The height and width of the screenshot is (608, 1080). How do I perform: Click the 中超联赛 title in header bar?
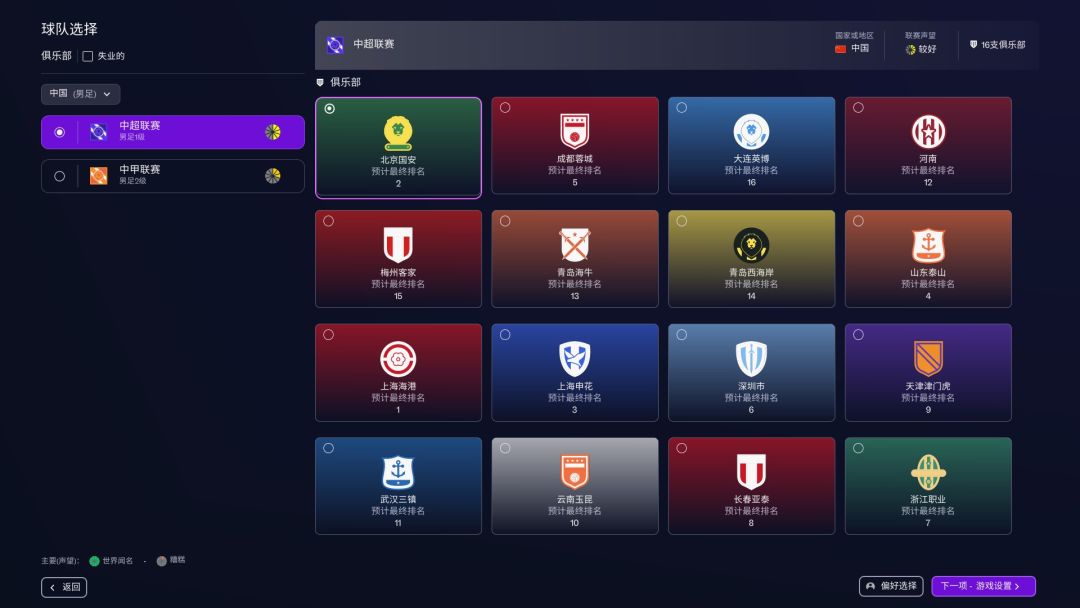(x=374, y=44)
